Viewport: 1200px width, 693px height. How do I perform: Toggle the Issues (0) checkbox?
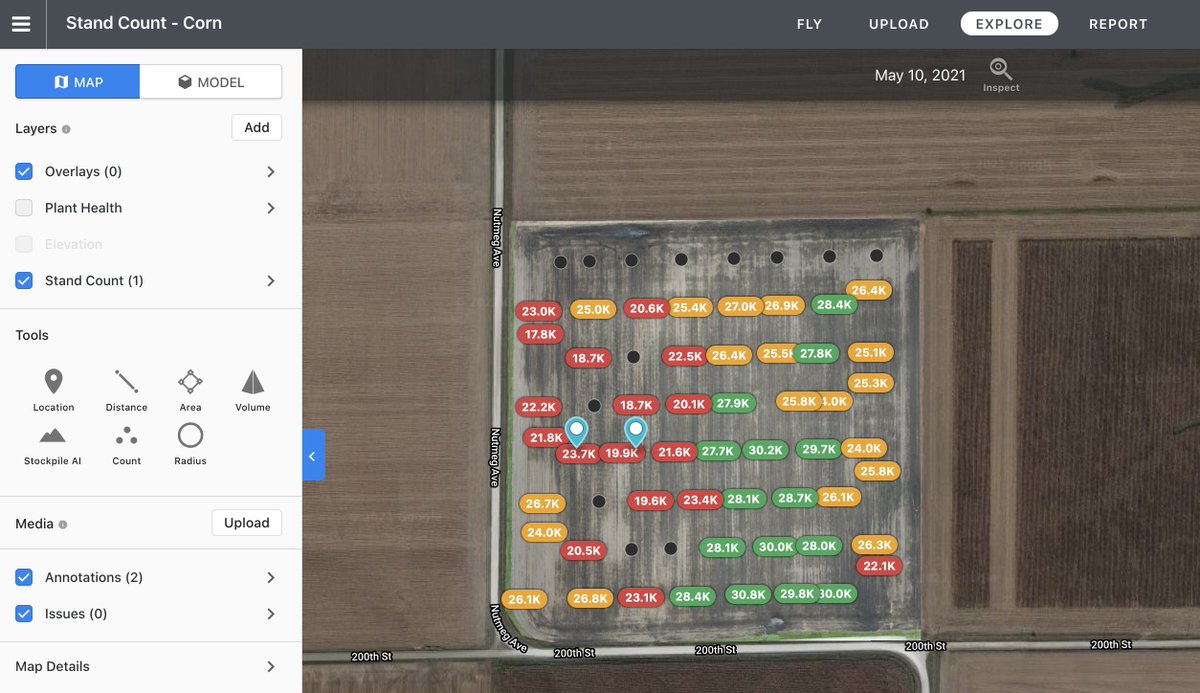[24, 614]
